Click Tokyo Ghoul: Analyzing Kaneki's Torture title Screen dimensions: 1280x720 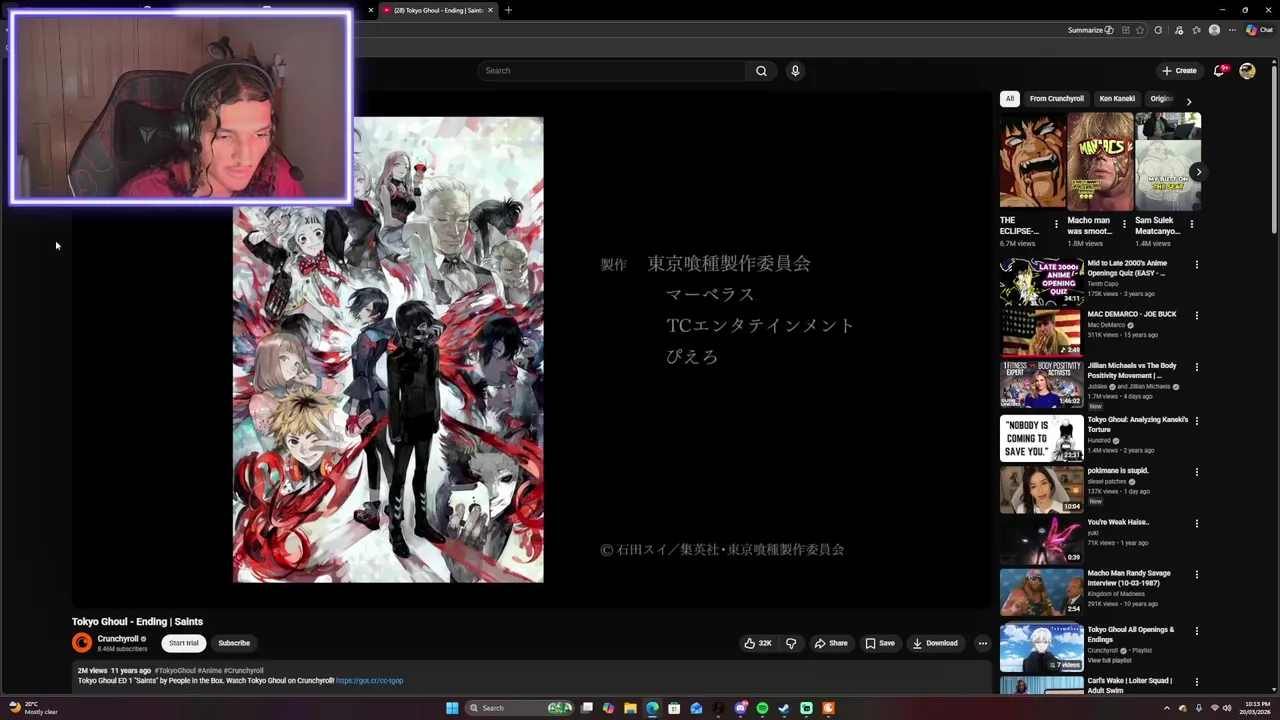pos(1137,425)
